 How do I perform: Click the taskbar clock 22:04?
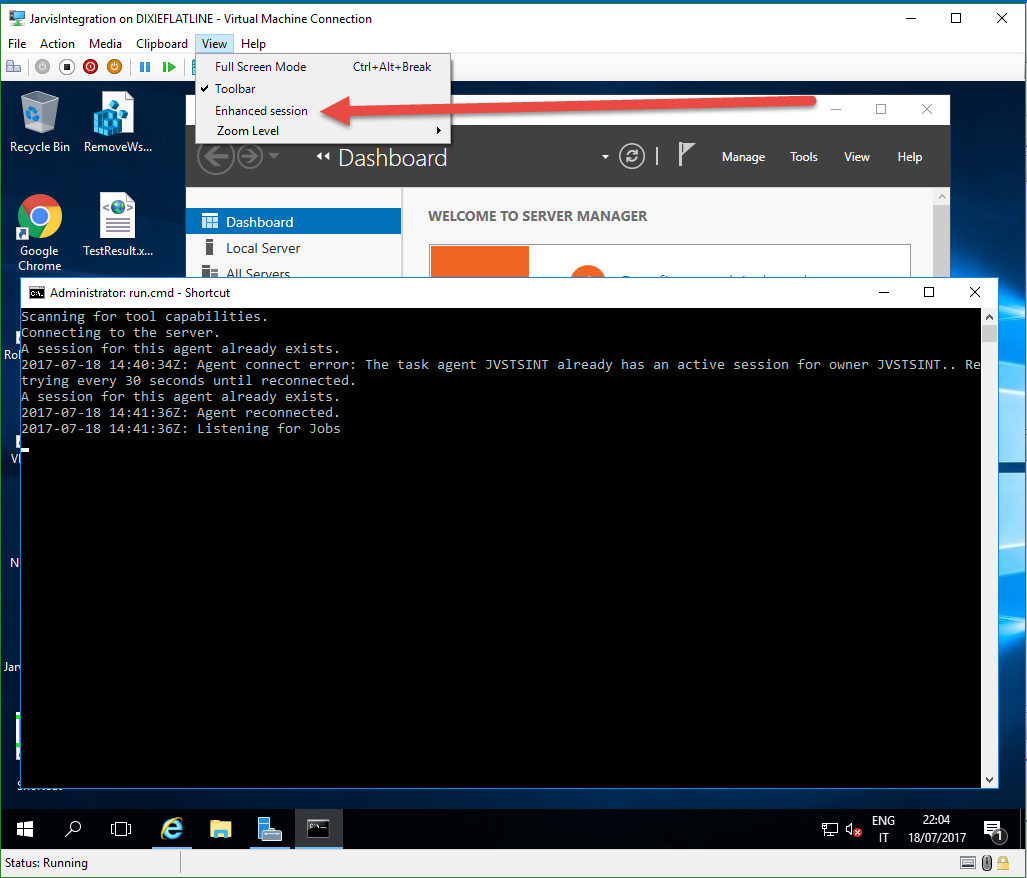point(937,829)
